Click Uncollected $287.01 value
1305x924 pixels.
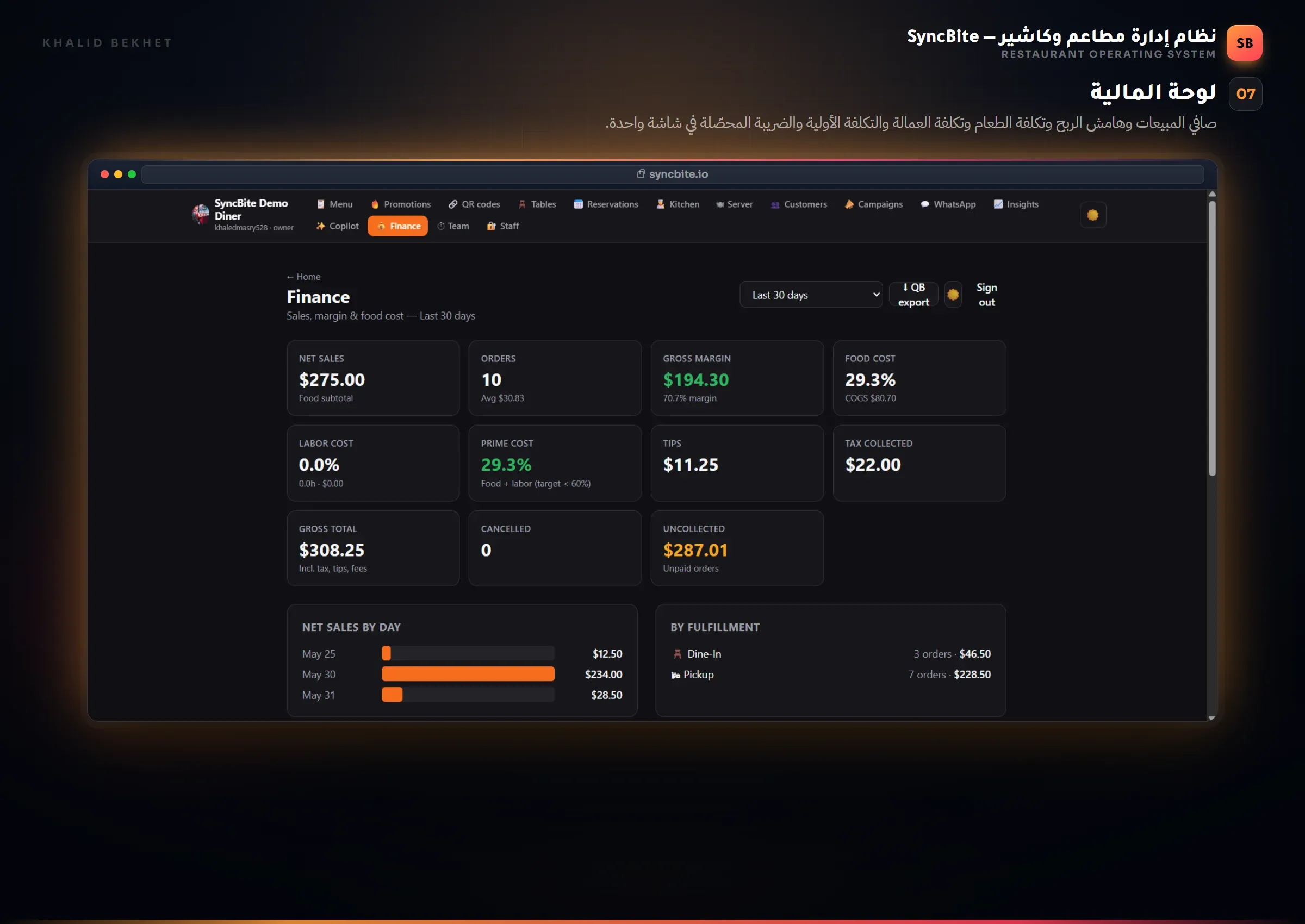tap(695, 550)
